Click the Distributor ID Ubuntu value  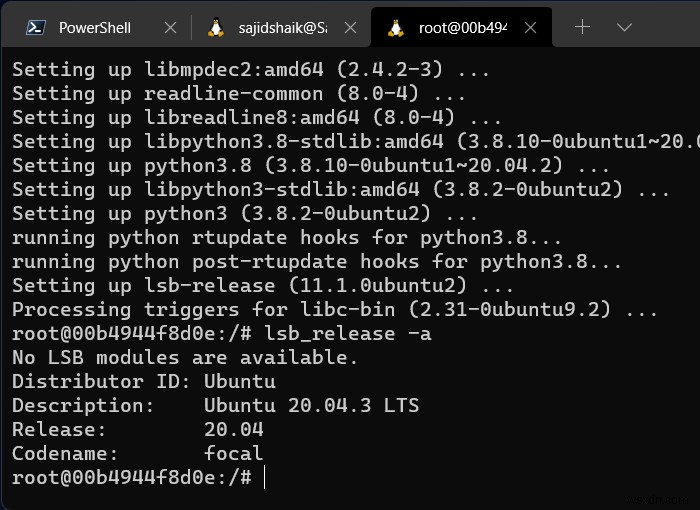tap(239, 382)
